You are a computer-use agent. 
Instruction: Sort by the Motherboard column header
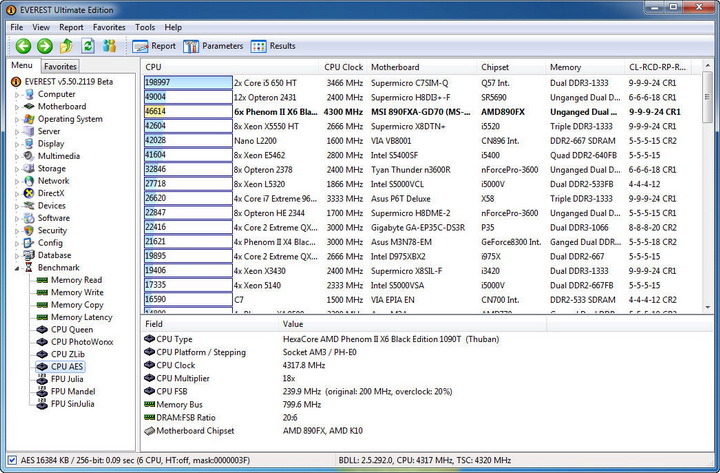[x=422, y=67]
